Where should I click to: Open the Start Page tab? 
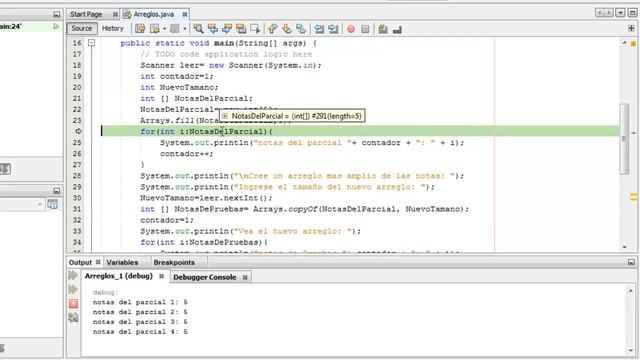point(86,14)
